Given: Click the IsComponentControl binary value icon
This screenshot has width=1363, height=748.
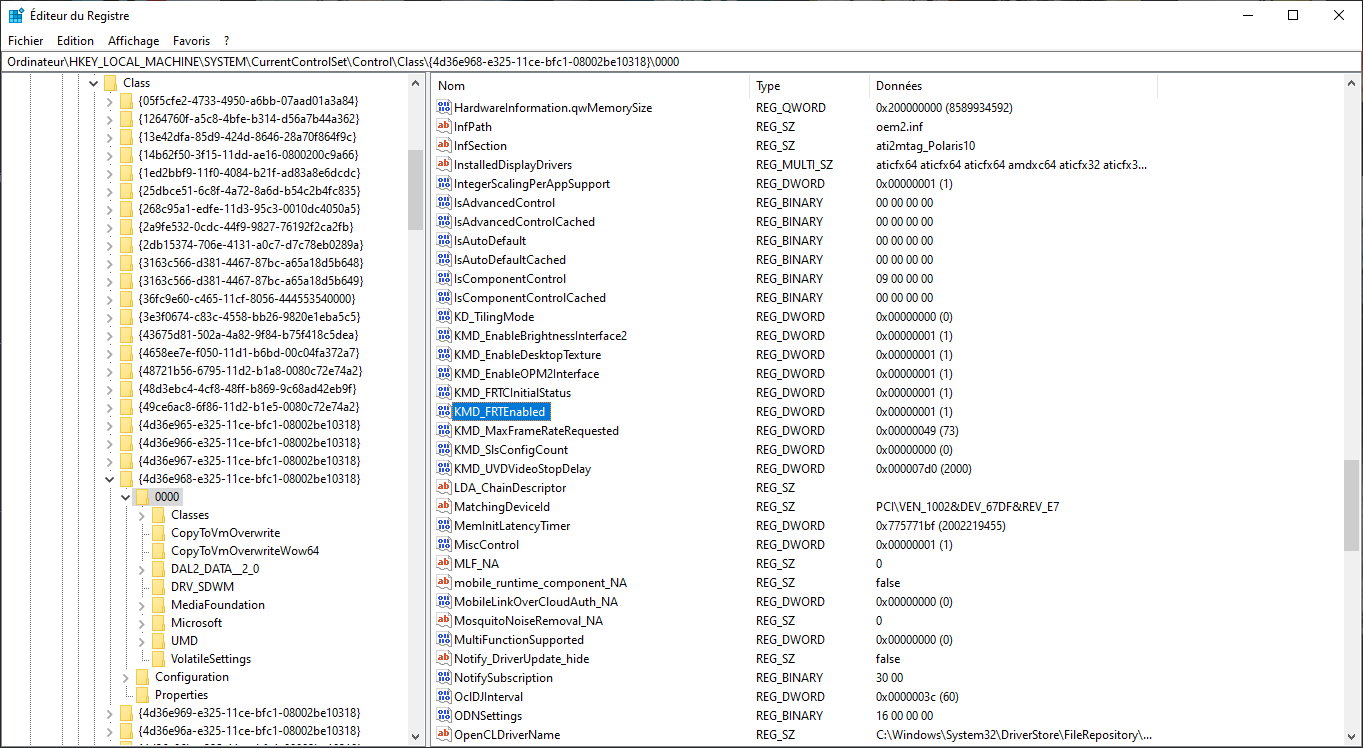Looking at the screenshot, I should pos(445,279).
